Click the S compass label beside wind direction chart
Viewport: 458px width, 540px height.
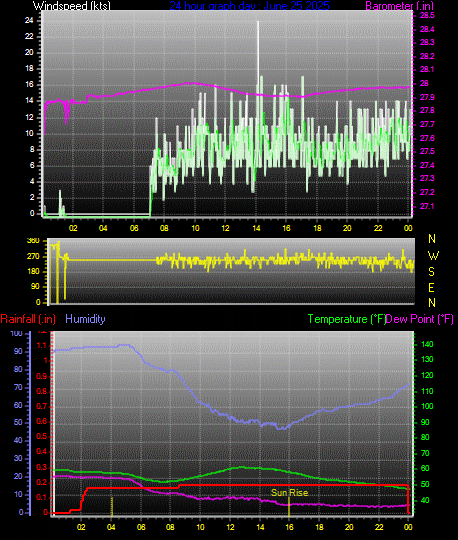point(431,272)
